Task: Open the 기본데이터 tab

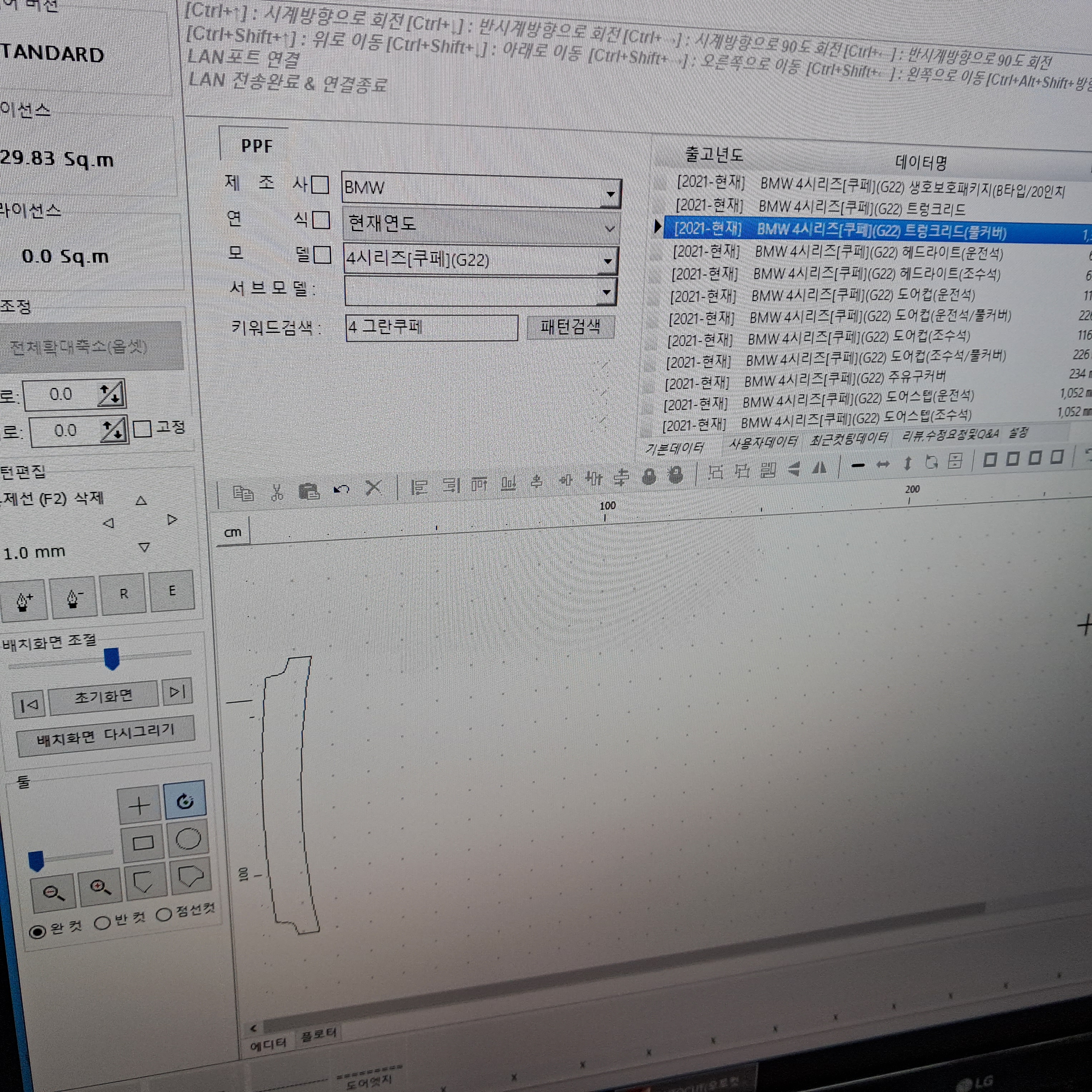Action: tap(675, 449)
